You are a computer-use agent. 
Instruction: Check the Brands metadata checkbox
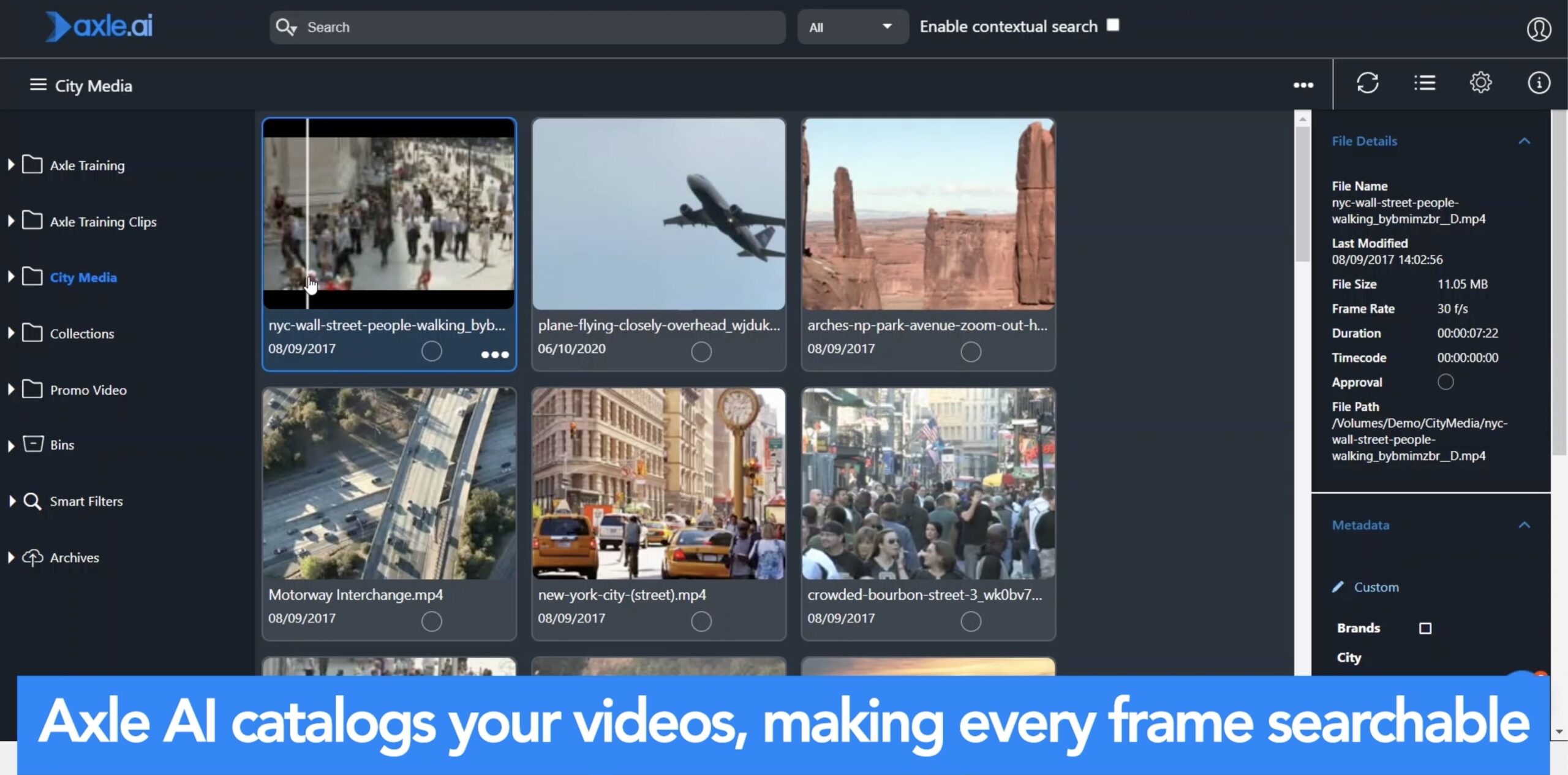[x=1425, y=628]
